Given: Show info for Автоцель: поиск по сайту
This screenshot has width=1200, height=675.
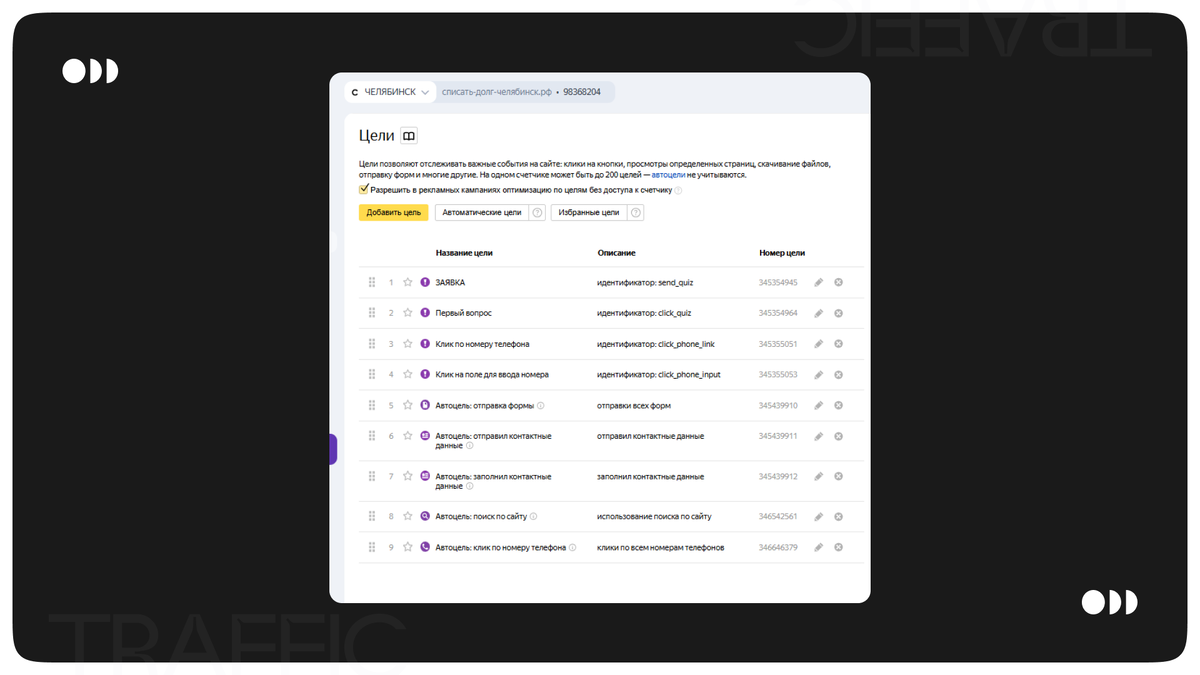Looking at the screenshot, I should [x=533, y=517].
